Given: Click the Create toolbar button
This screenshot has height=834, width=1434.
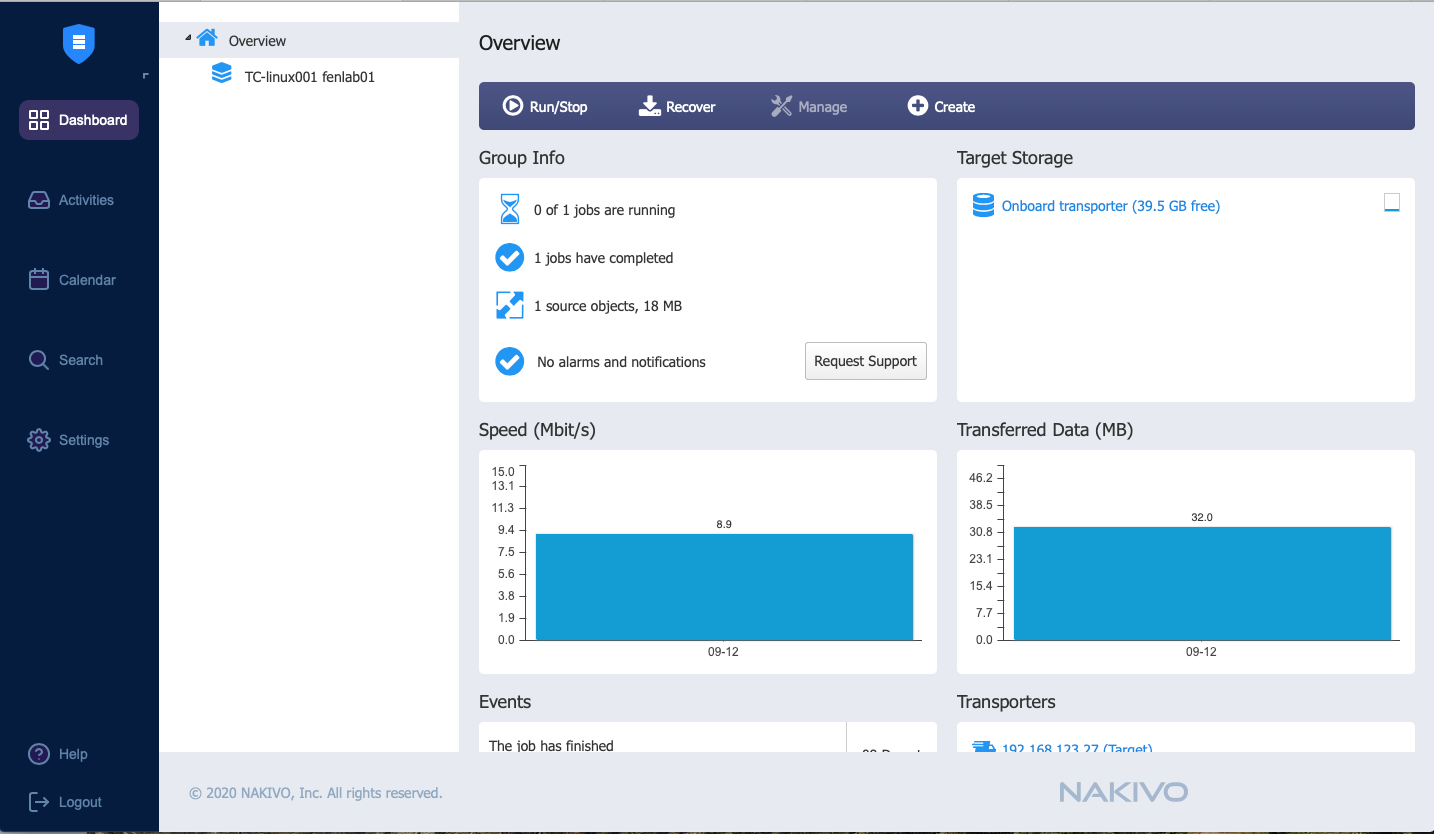Looking at the screenshot, I should (941, 107).
